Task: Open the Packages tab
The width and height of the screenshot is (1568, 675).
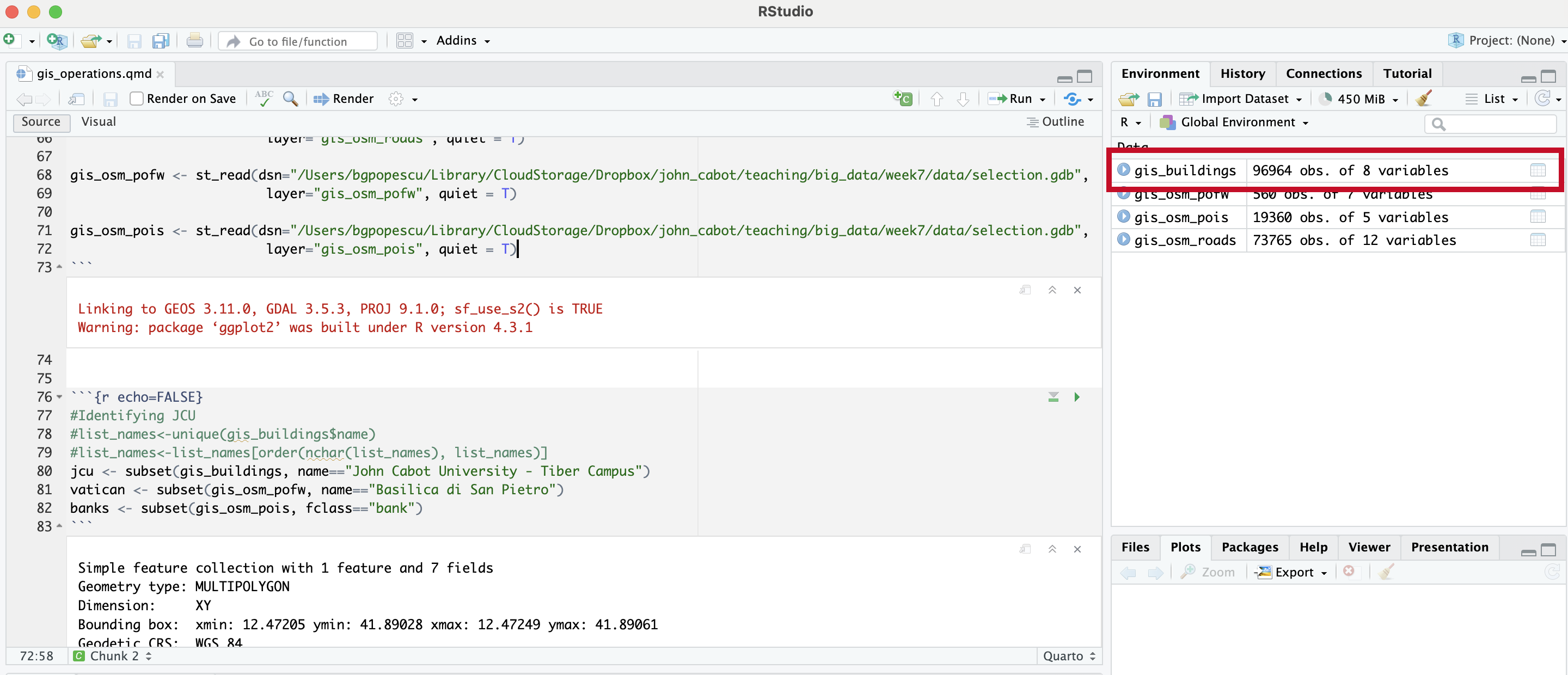Action: click(x=1249, y=547)
